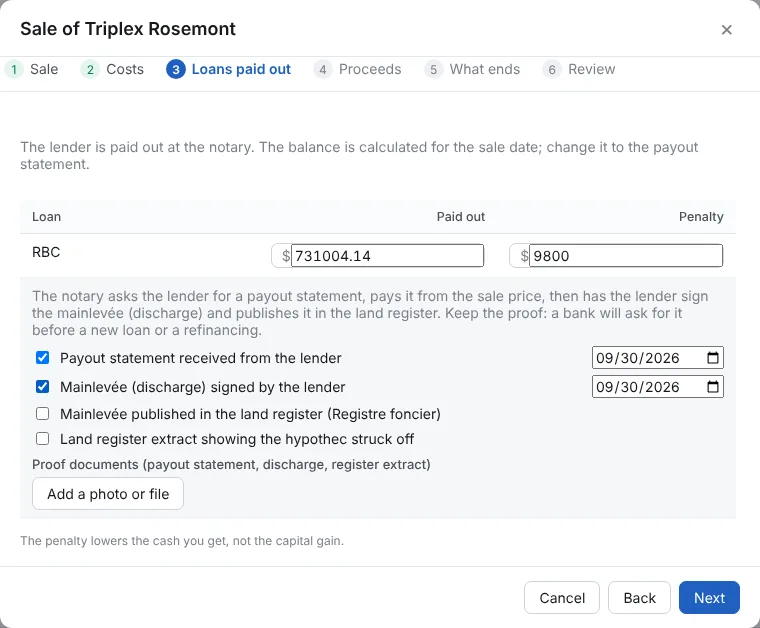This screenshot has height=628, width=760.
Task: Select the Loans paid out step
Action: pyautogui.click(x=228, y=69)
